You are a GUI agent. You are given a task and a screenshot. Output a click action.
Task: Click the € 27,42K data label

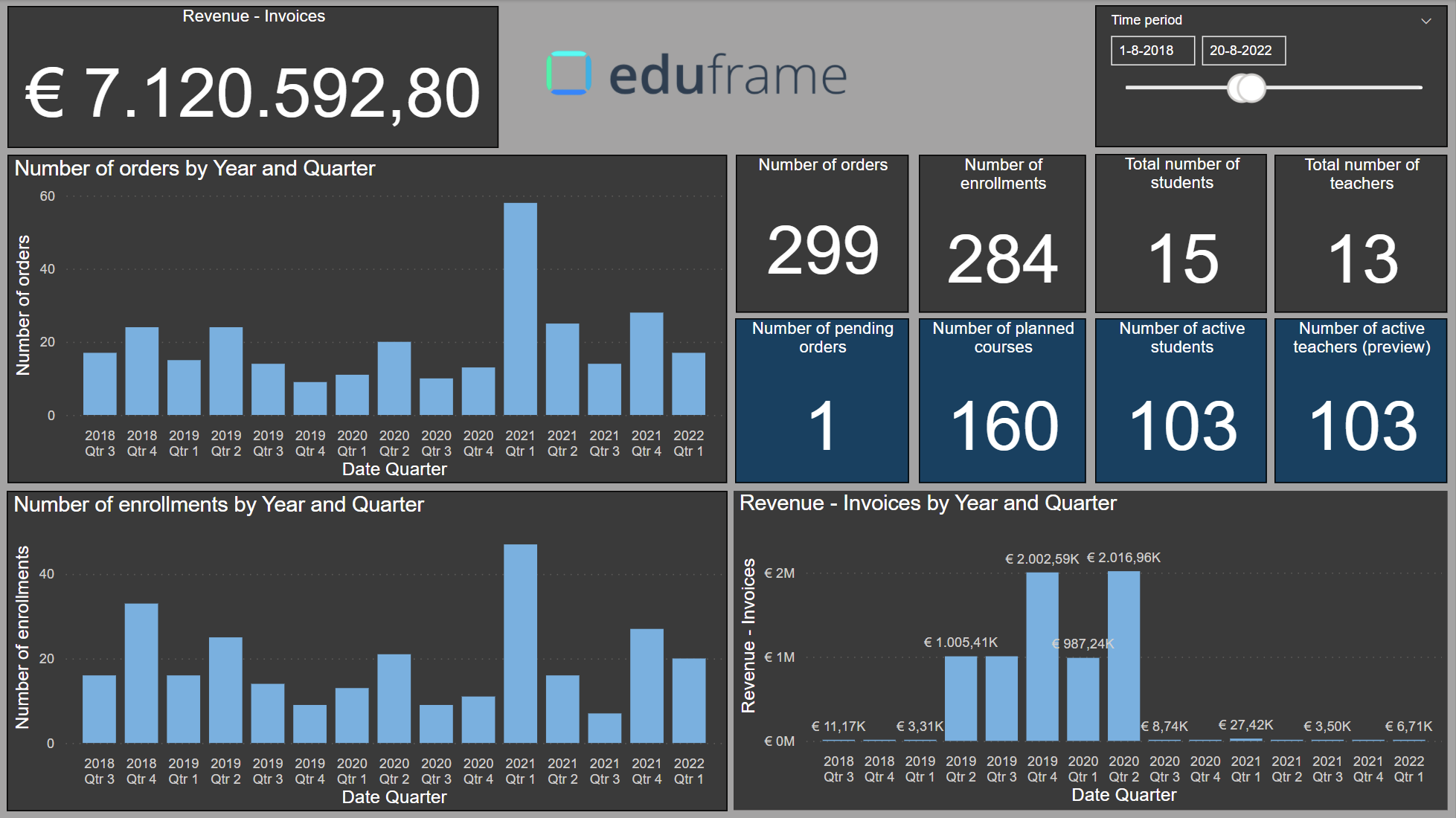pos(1245,725)
